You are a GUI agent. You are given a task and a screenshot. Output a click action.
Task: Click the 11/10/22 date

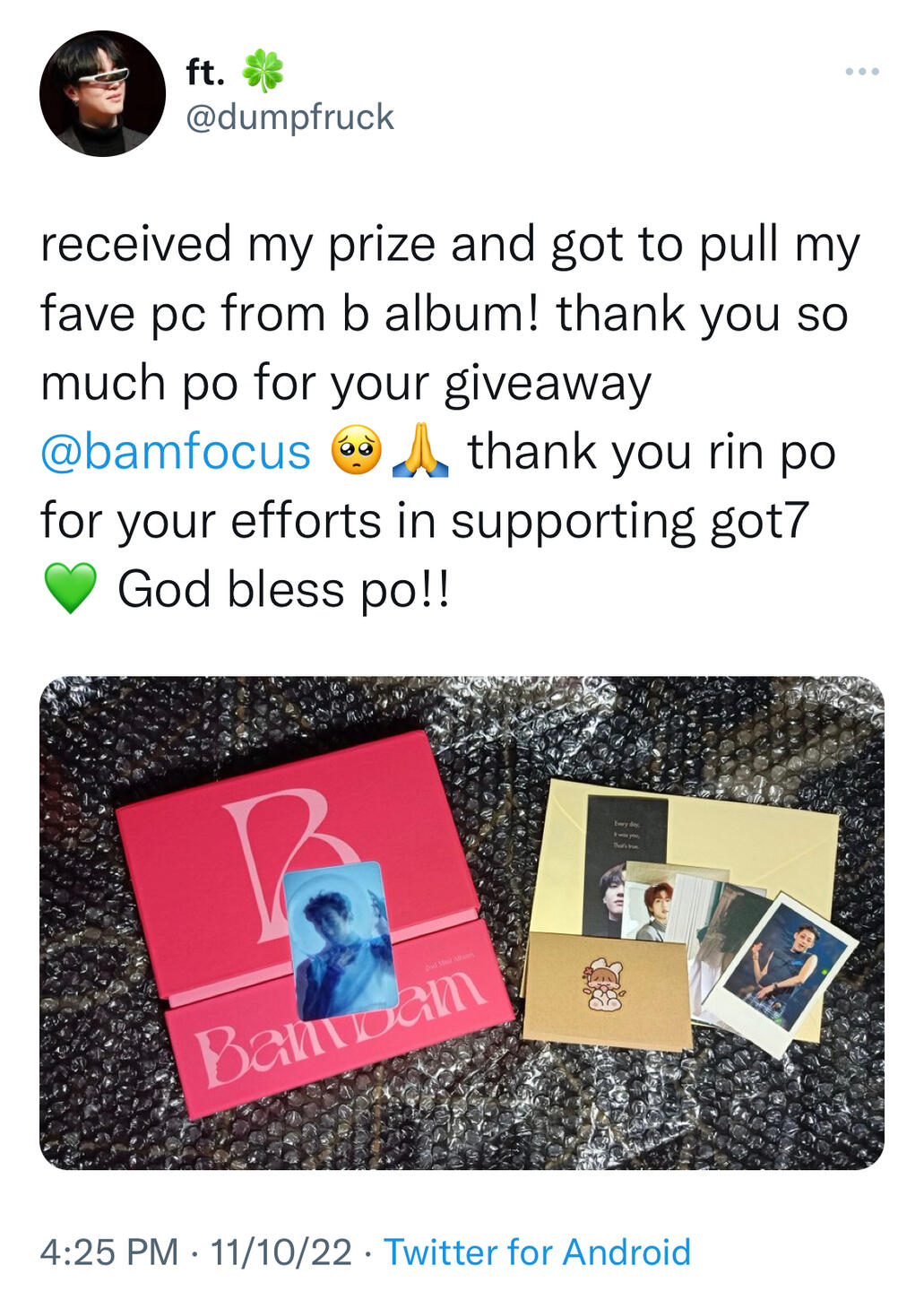[281, 1252]
